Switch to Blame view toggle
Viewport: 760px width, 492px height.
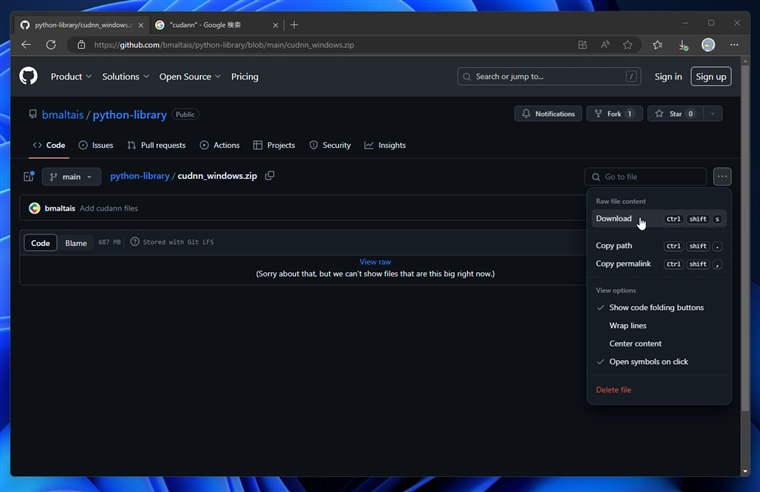(x=76, y=243)
